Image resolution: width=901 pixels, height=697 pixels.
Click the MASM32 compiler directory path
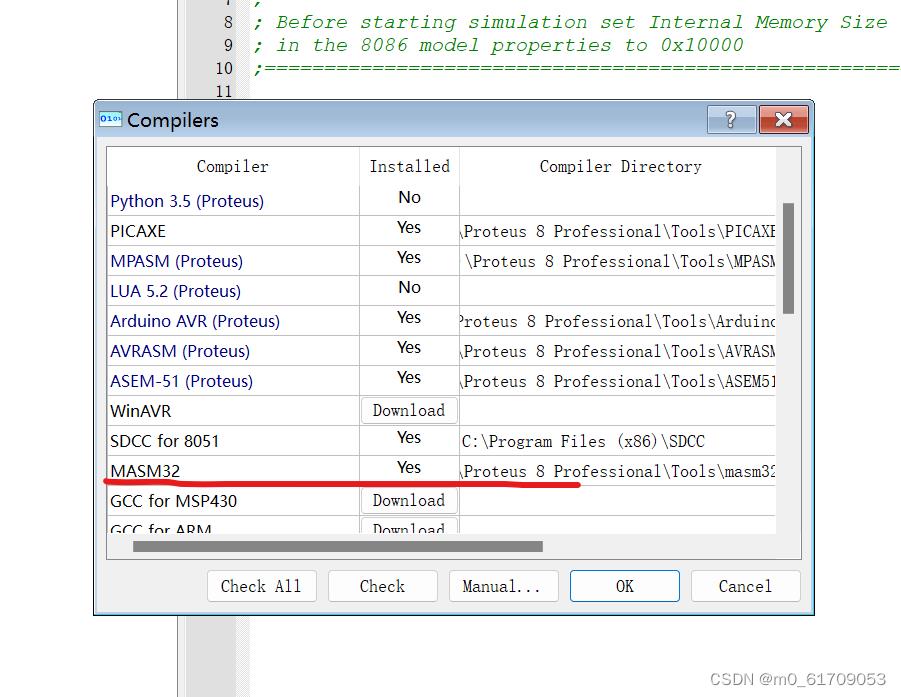click(x=617, y=471)
